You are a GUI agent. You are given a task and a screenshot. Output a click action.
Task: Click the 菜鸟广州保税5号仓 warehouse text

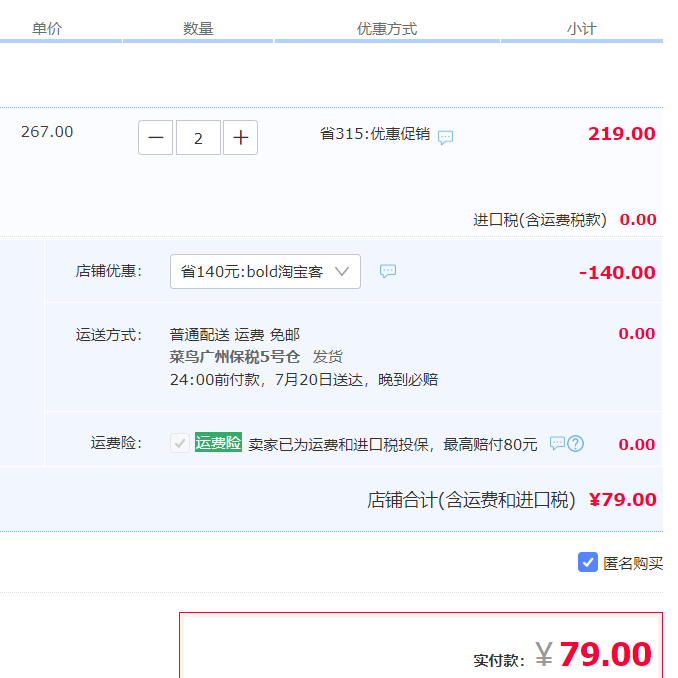(x=236, y=357)
